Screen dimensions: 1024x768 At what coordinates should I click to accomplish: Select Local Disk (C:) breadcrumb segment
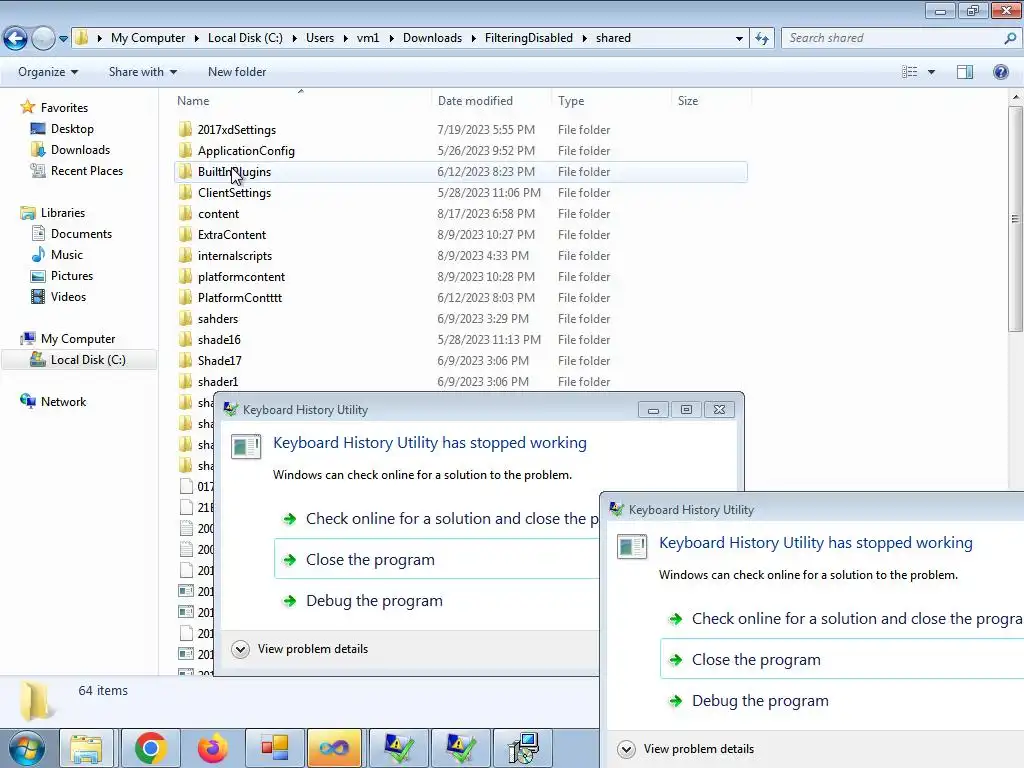pyautogui.click(x=246, y=38)
